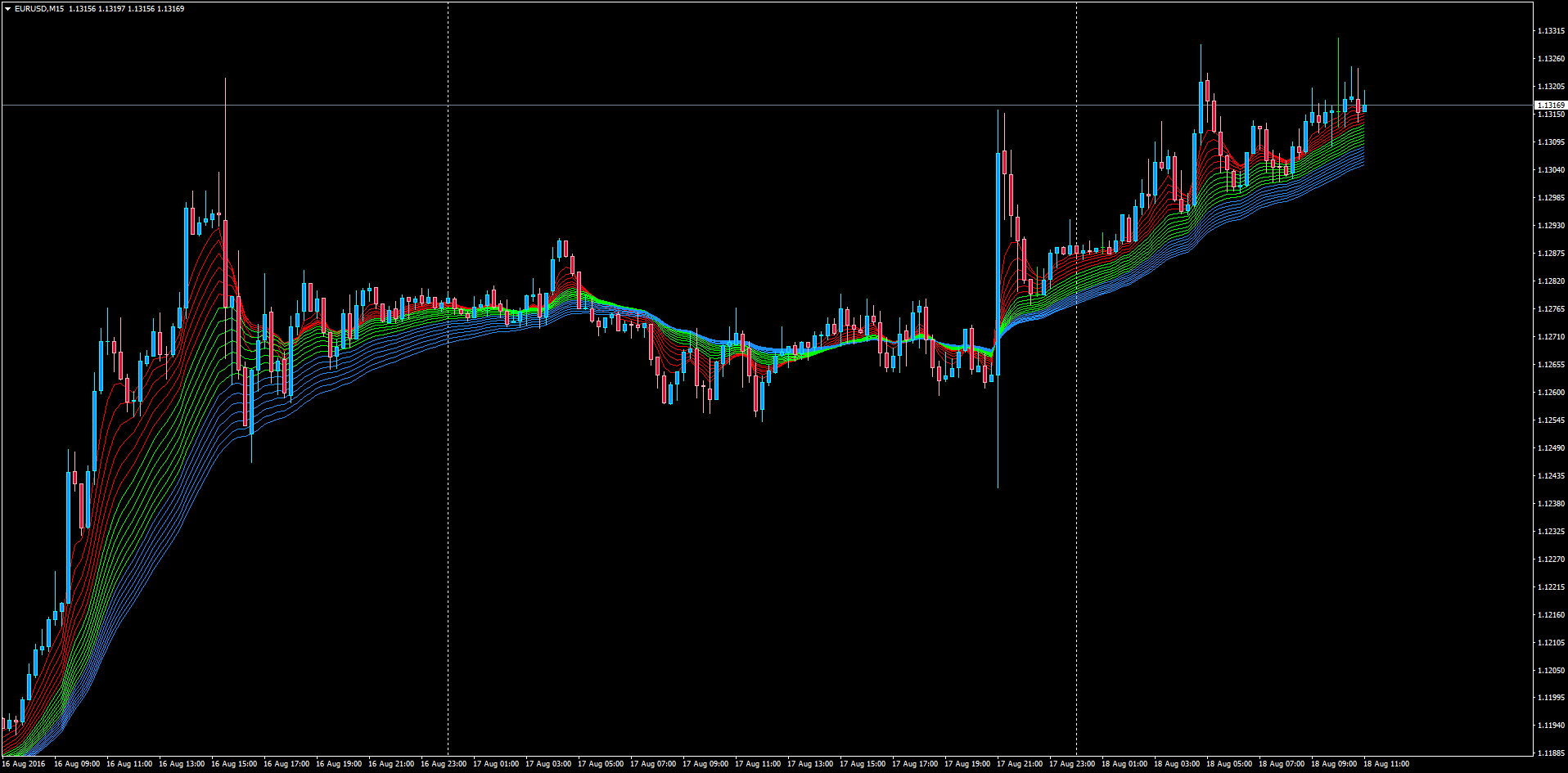This screenshot has width=1568, height=773.
Task: Click the 1.13315 price scale label
Action: point(1552,31)
